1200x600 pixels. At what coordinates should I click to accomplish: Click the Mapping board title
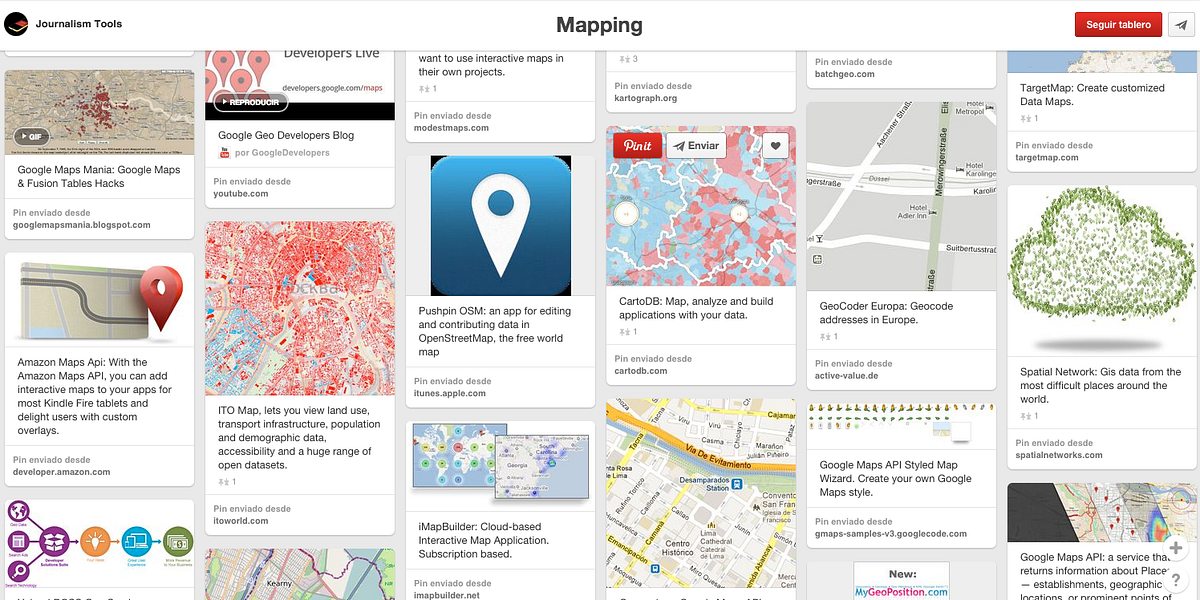point(600,25)
